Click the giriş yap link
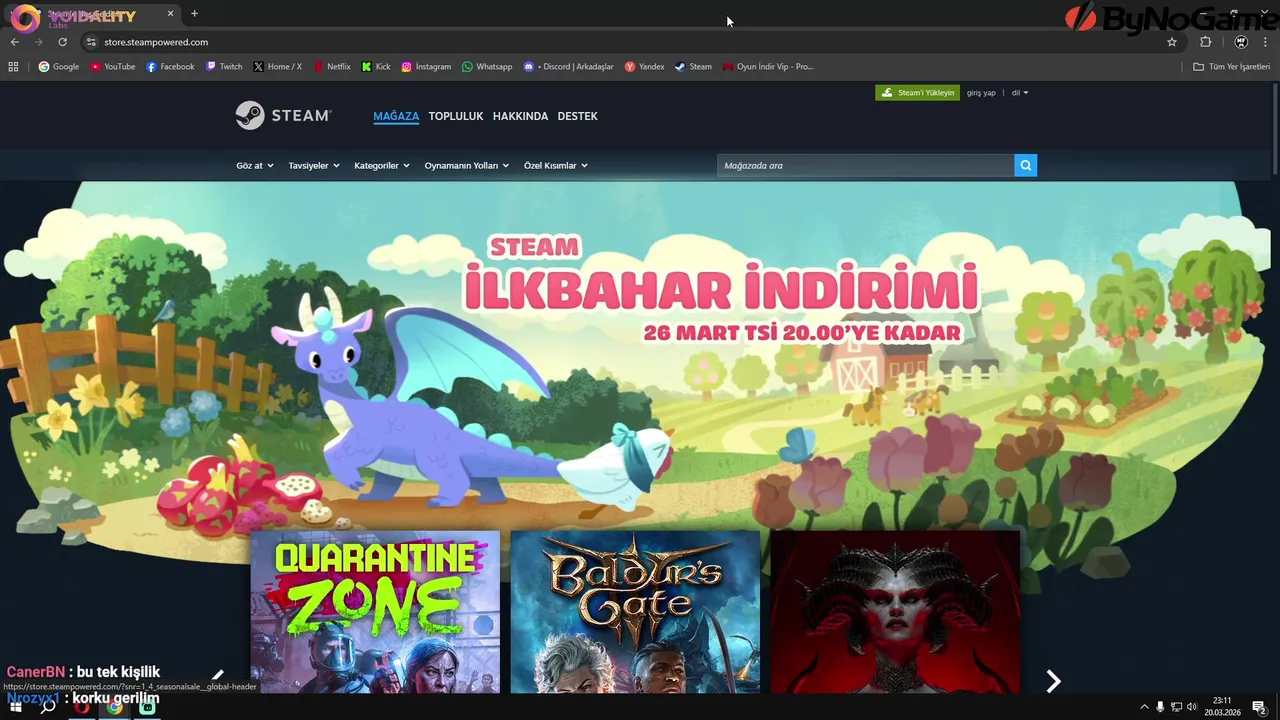 click(981, 93)
